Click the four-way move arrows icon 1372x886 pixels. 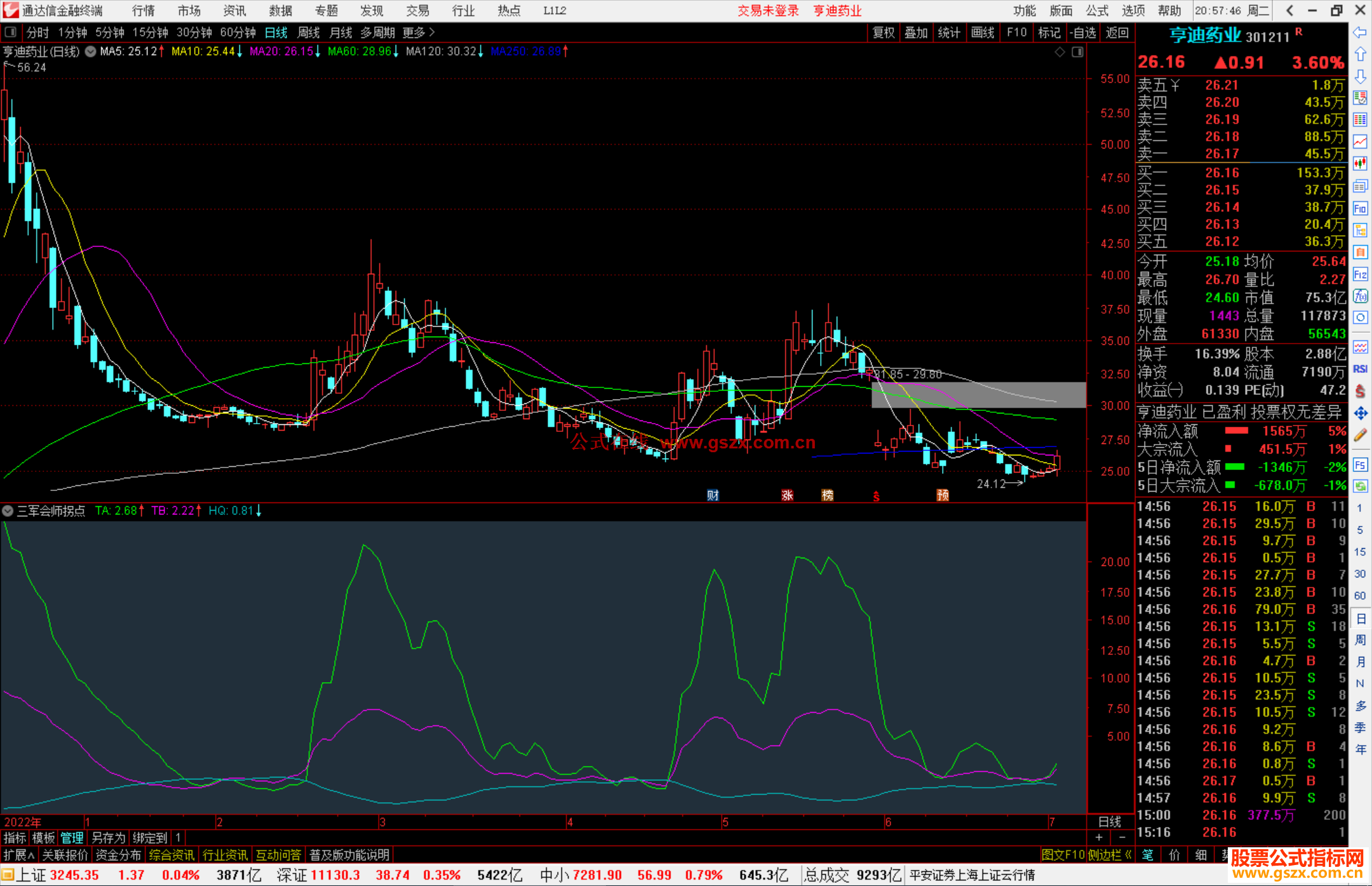pyautogui.click(x=1360, y=413)
